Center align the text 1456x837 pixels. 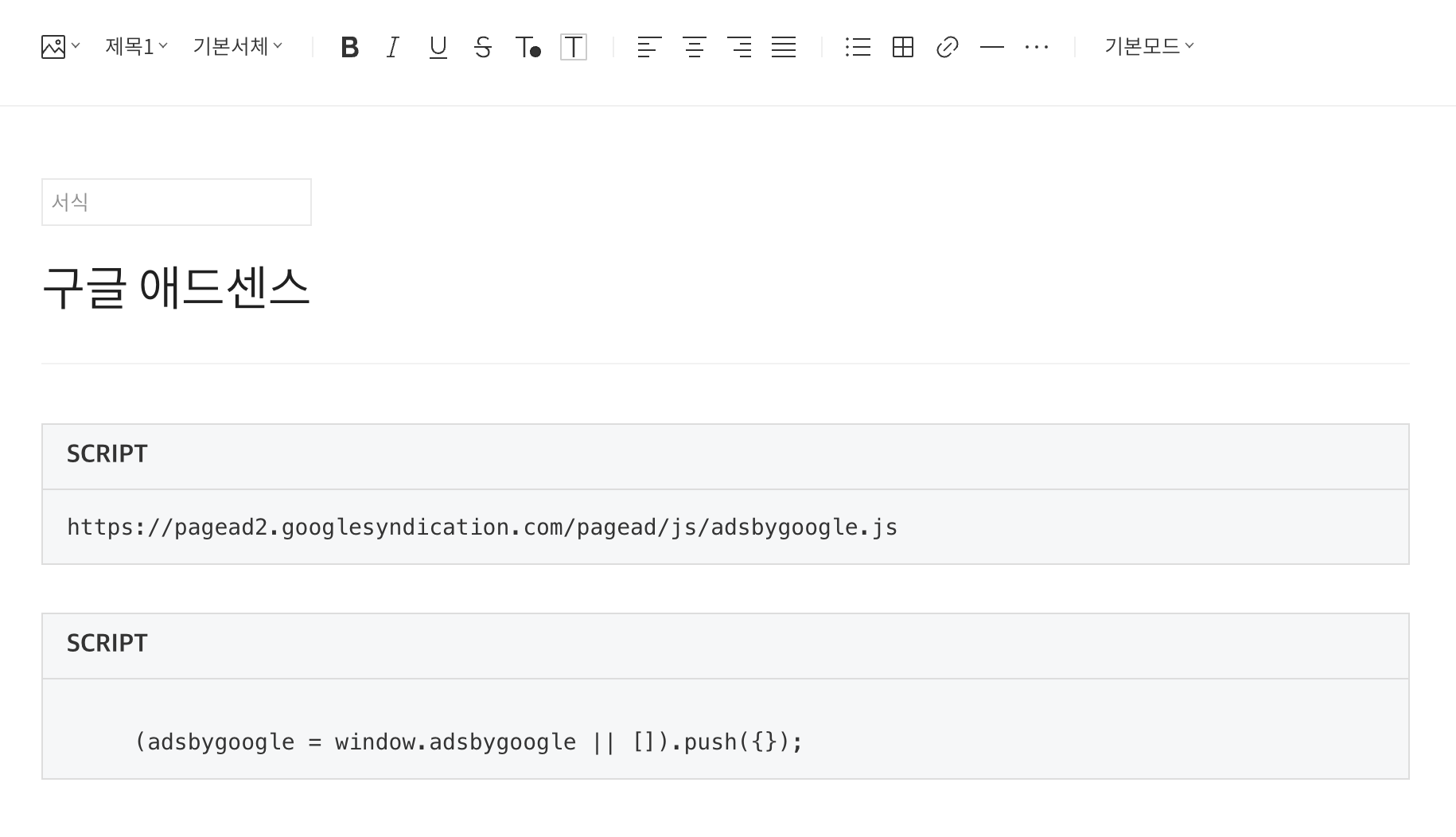point(695,48)
